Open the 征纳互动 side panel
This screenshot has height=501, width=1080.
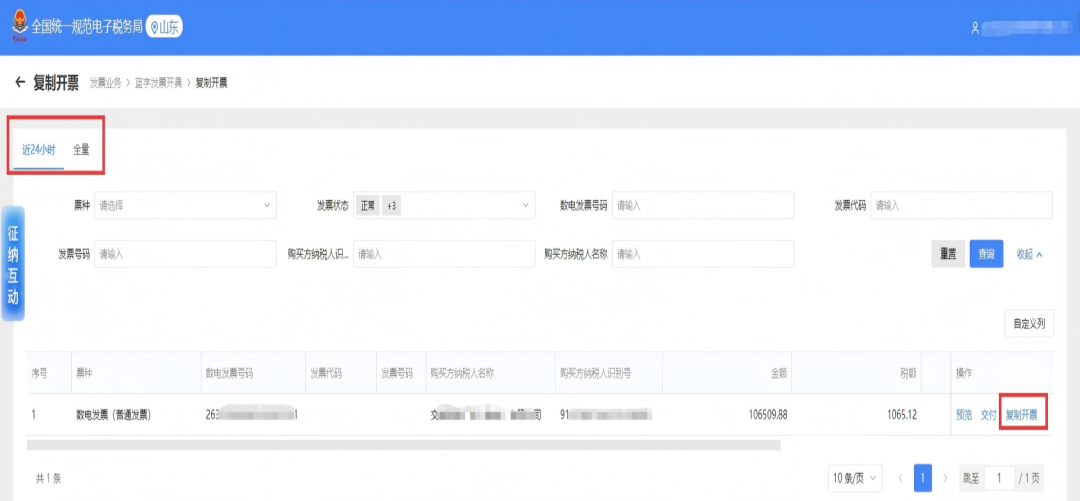[x=13, y=263]
